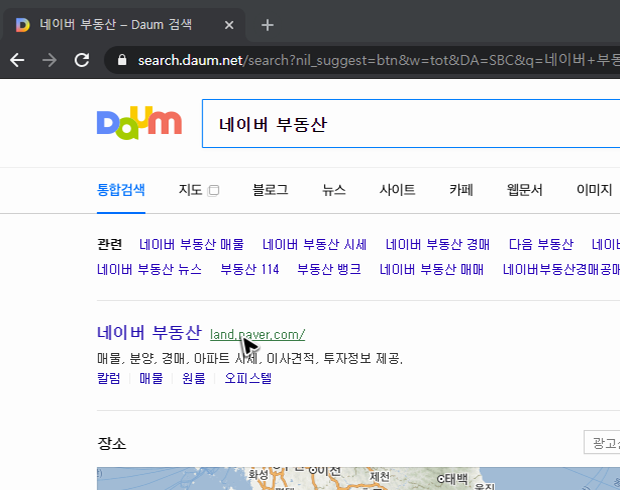Click related search 부동산 114
This screenshot has width=620, height=490.
click(250, 270)
